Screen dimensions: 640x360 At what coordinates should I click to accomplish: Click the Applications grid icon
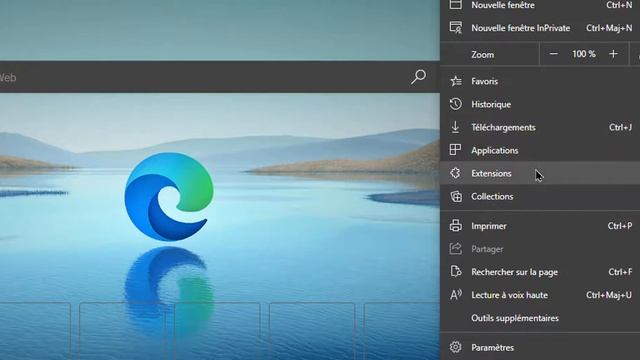tap(456, 150)
